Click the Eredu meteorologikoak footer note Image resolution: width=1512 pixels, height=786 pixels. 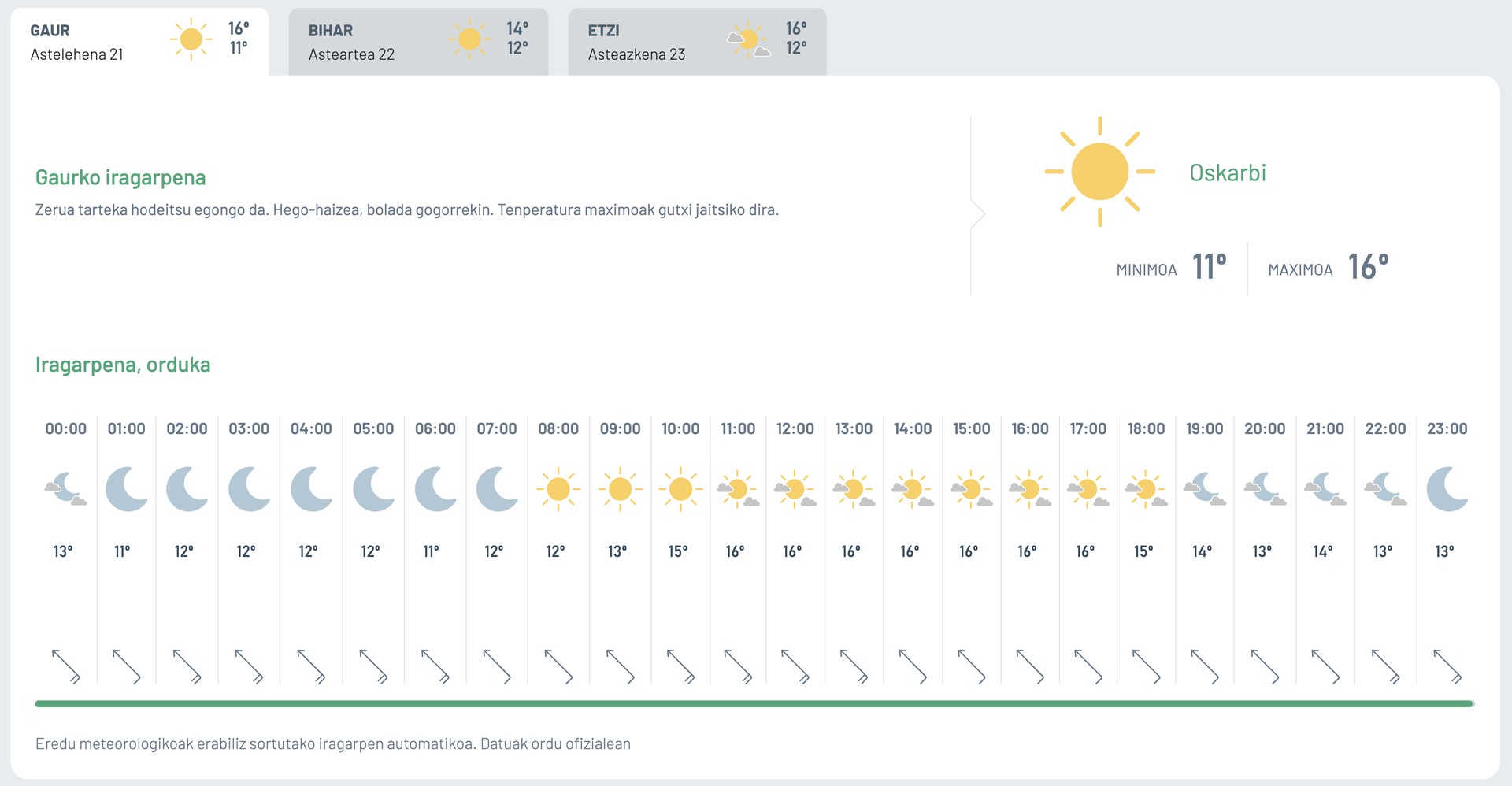click(x=333, y=743)
